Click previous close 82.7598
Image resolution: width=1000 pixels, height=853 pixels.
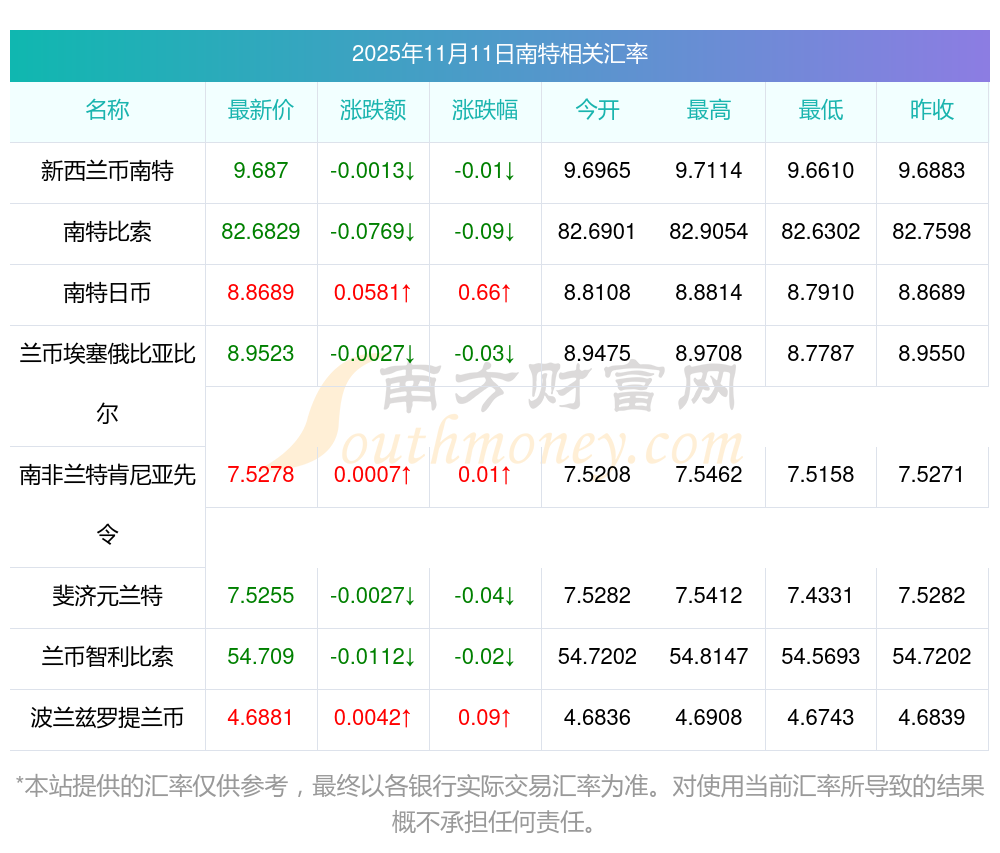tap(932, 231)
